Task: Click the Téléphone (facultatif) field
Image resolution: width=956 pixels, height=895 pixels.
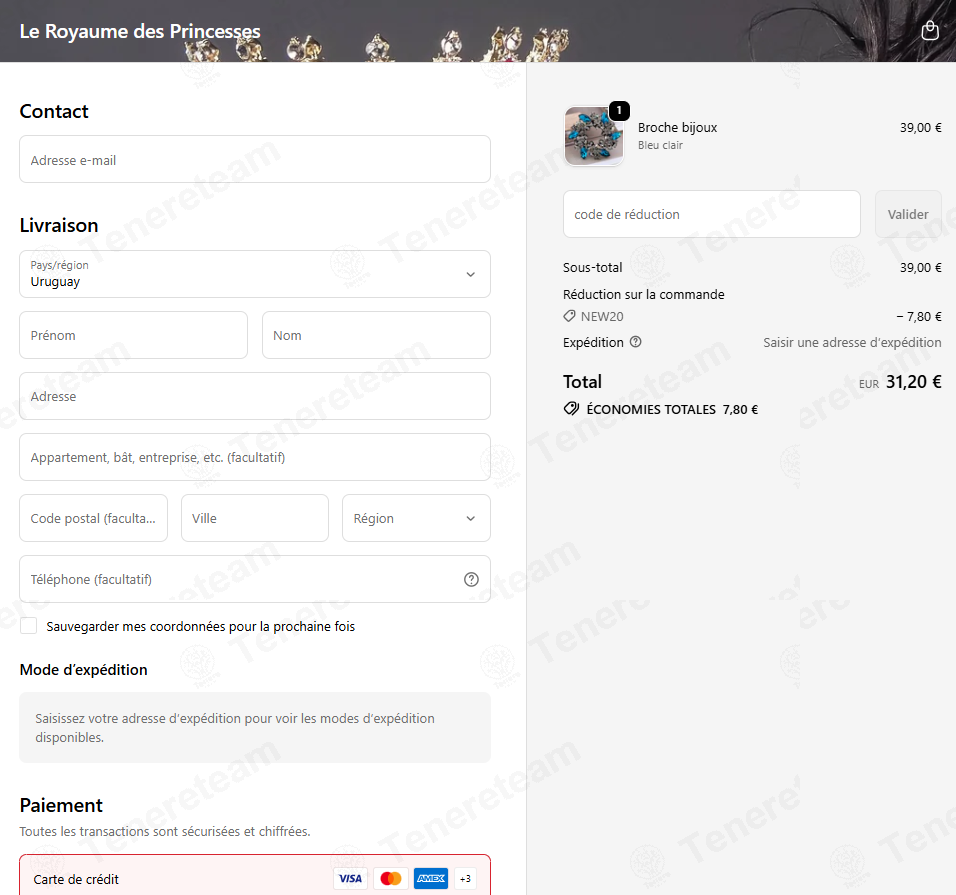Action: coord(255,579)
